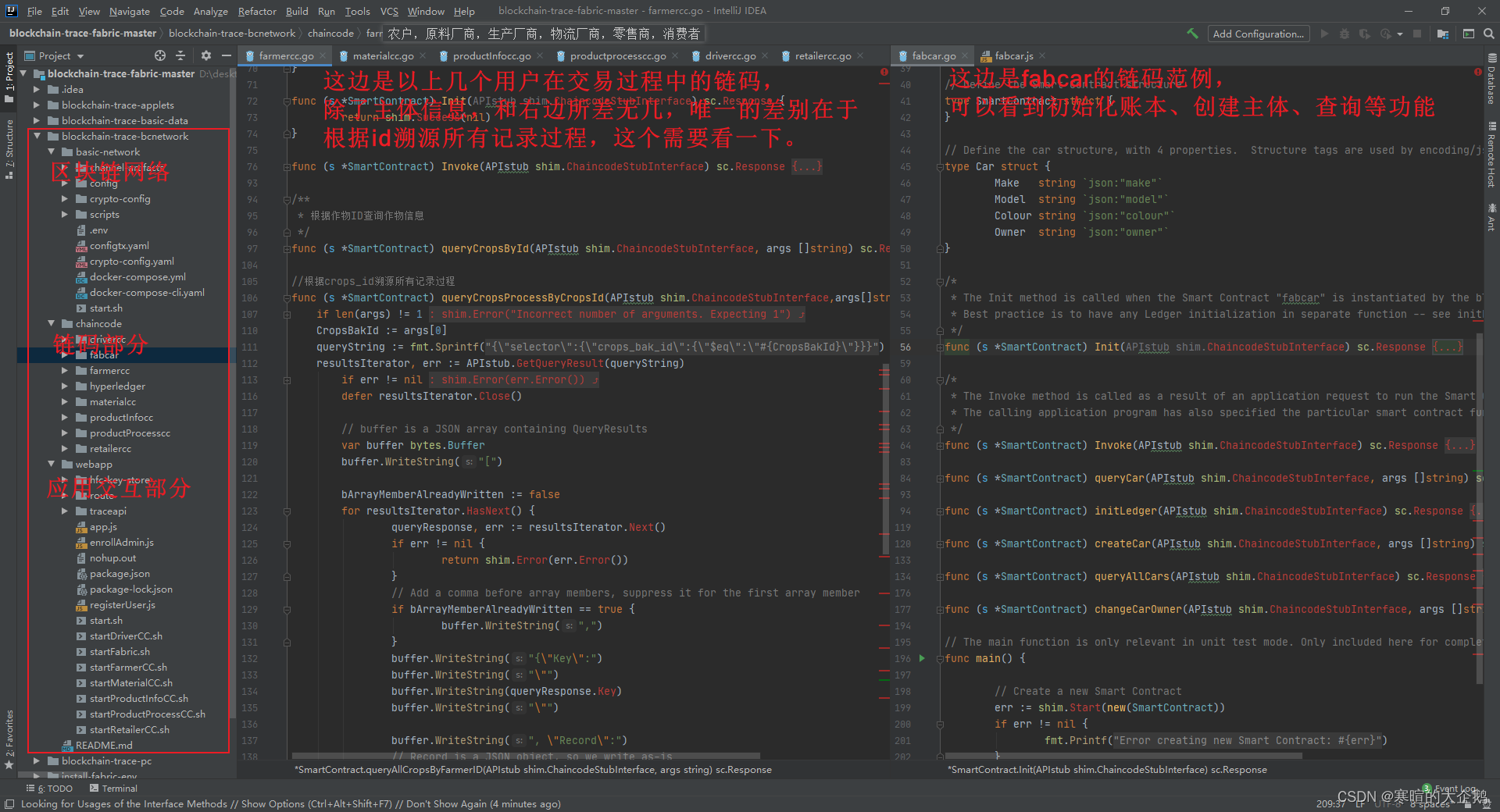1500x812 pixels.
Task: Click blockchain-trace-bcnetwork breadcrumb
Action: coord(232,34)
